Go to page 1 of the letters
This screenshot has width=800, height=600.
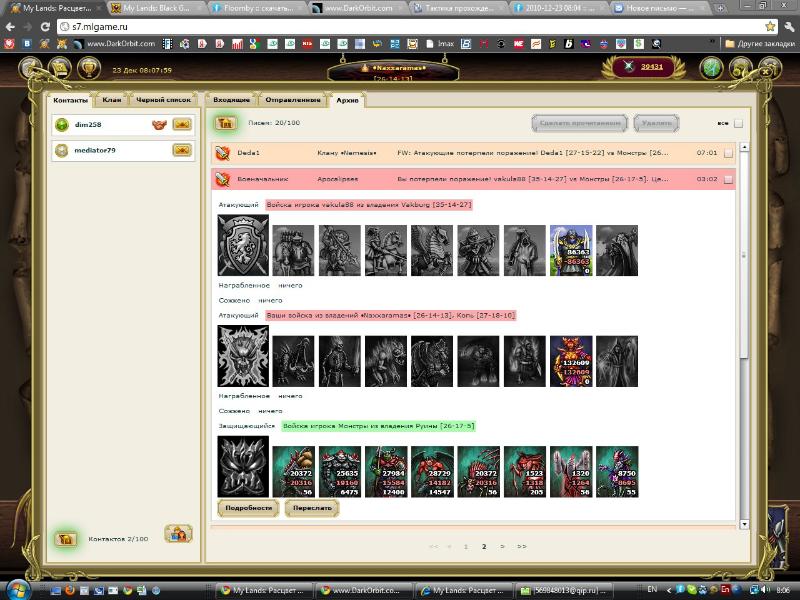pyautogui.click(x=466, y=546)
